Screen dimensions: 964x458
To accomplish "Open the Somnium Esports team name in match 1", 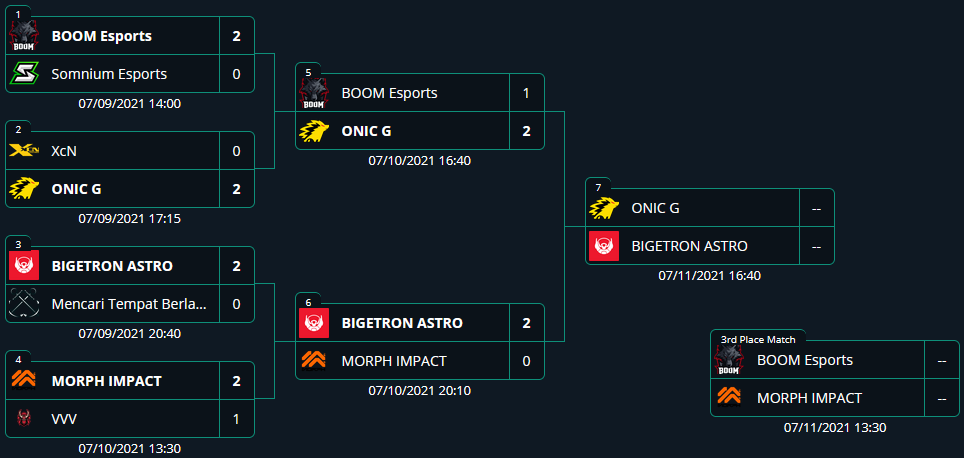I will pos(109,74).
